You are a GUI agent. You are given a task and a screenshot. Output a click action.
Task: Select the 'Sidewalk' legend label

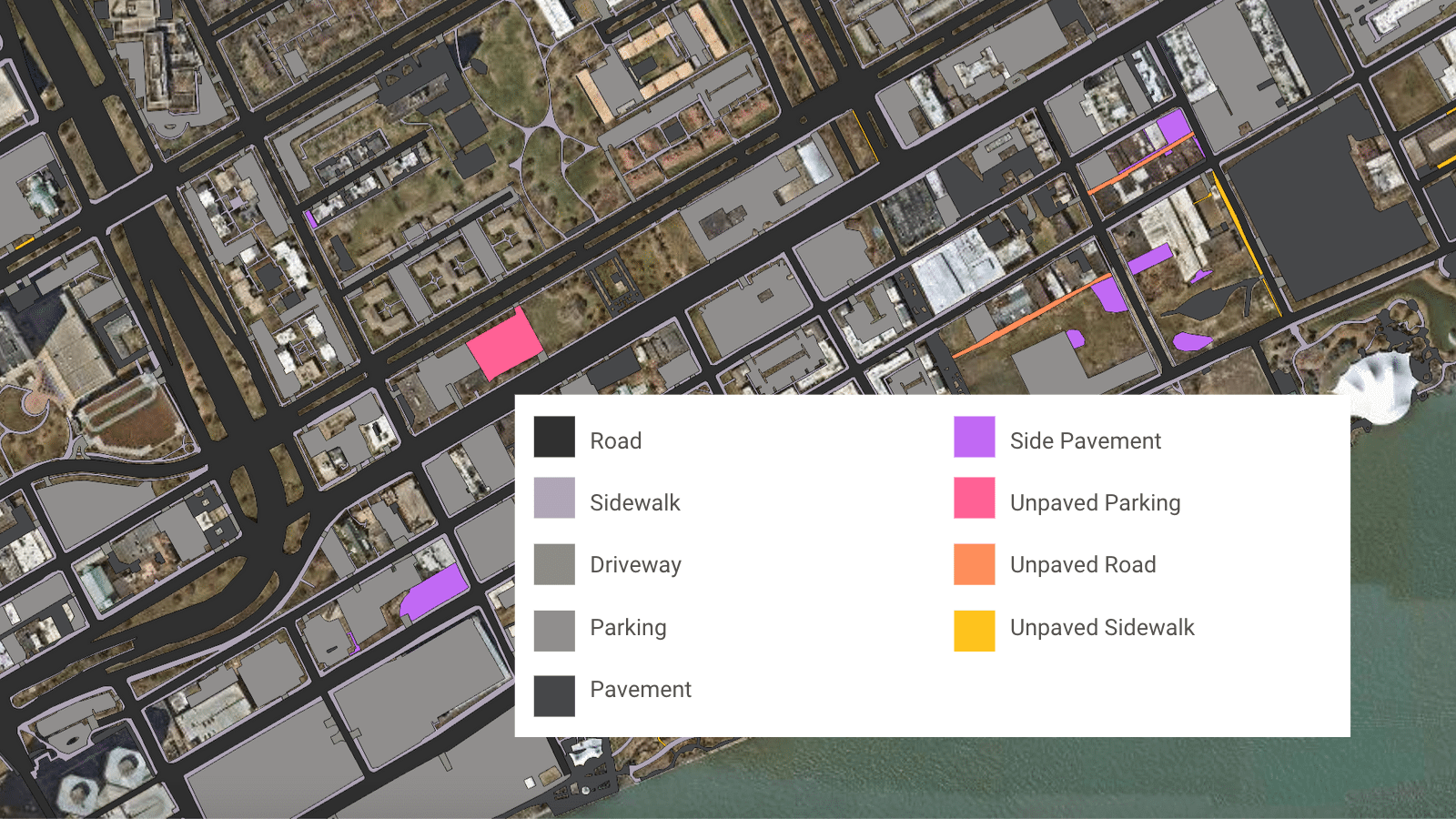pyautogui.click(x=635, y=503)
